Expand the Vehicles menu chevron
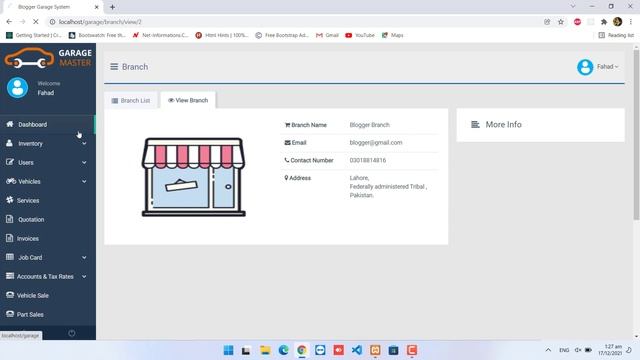The height and width of the screenshot is (360, 640). coord(84,182)
